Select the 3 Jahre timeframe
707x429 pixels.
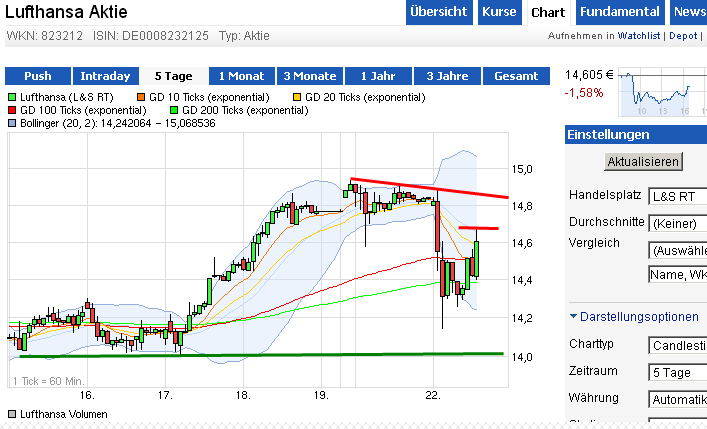pyautogui.click(x=447, y=76)
